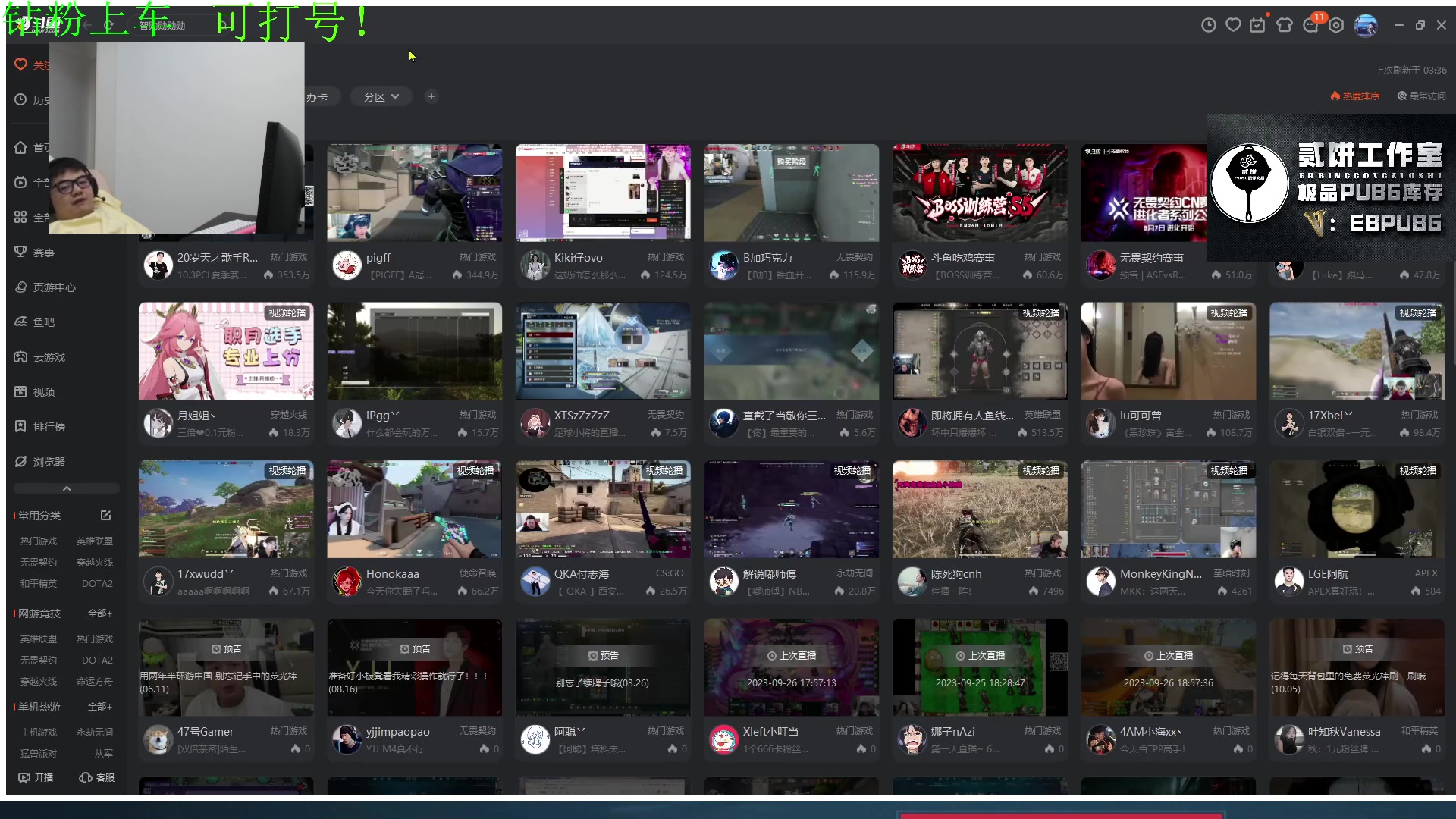Open the DOTA2 category under 常用分类
The width and height of the screenshot is (1456, 819).
[x=97, y=584]
